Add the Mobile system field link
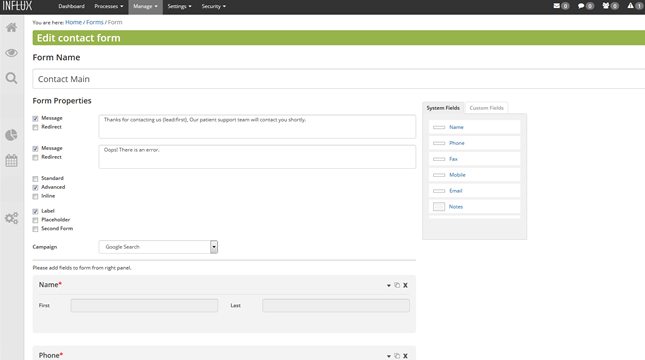The height and width of the screenshot is (360, 645). click(x=457, y=175)
